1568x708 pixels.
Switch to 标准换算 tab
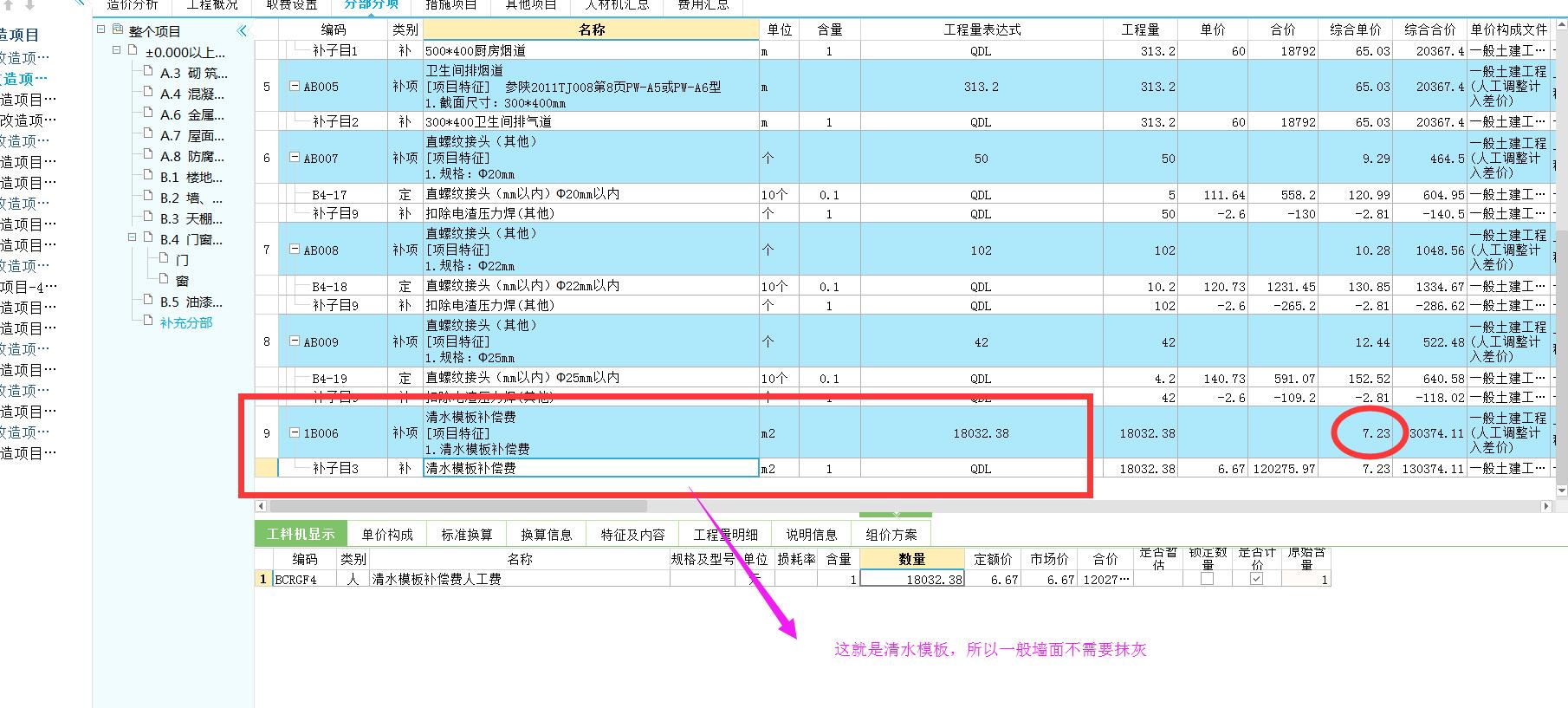tap(467, 535)
